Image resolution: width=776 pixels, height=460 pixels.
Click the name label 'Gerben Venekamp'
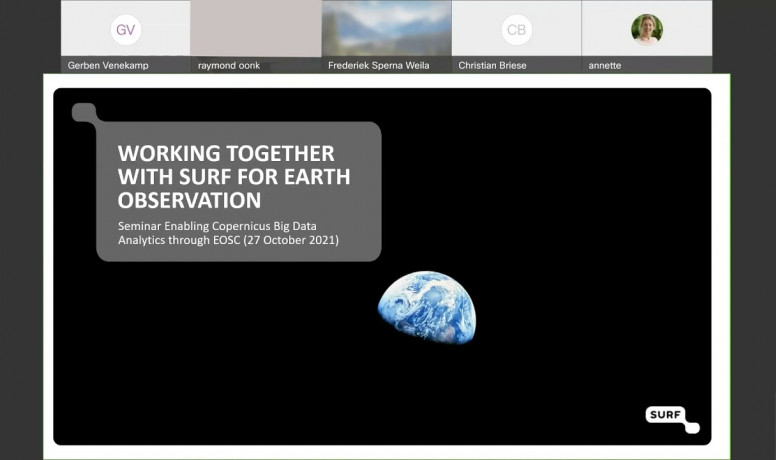tap(108, 65)
